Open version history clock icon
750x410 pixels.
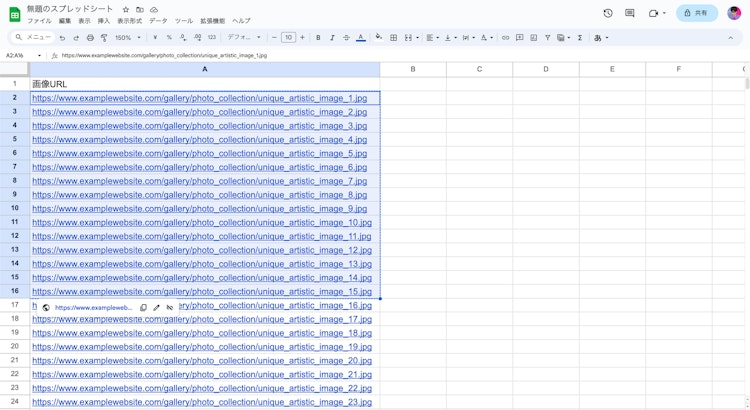pos(608,13)
